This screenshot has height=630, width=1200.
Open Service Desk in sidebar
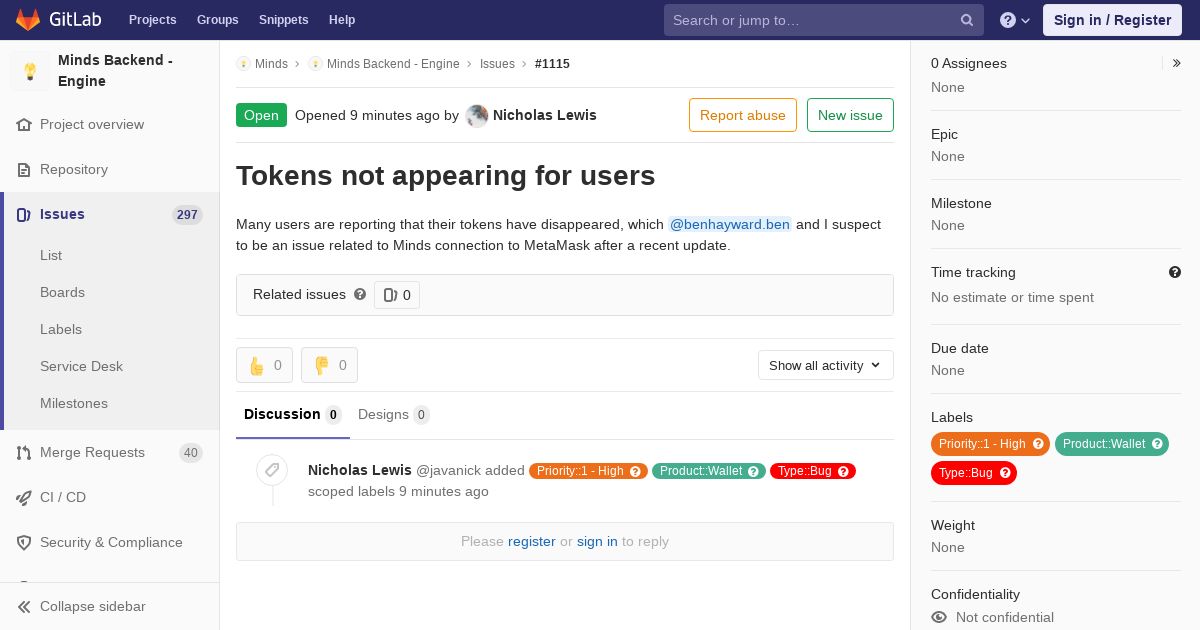tap(81, 366)
